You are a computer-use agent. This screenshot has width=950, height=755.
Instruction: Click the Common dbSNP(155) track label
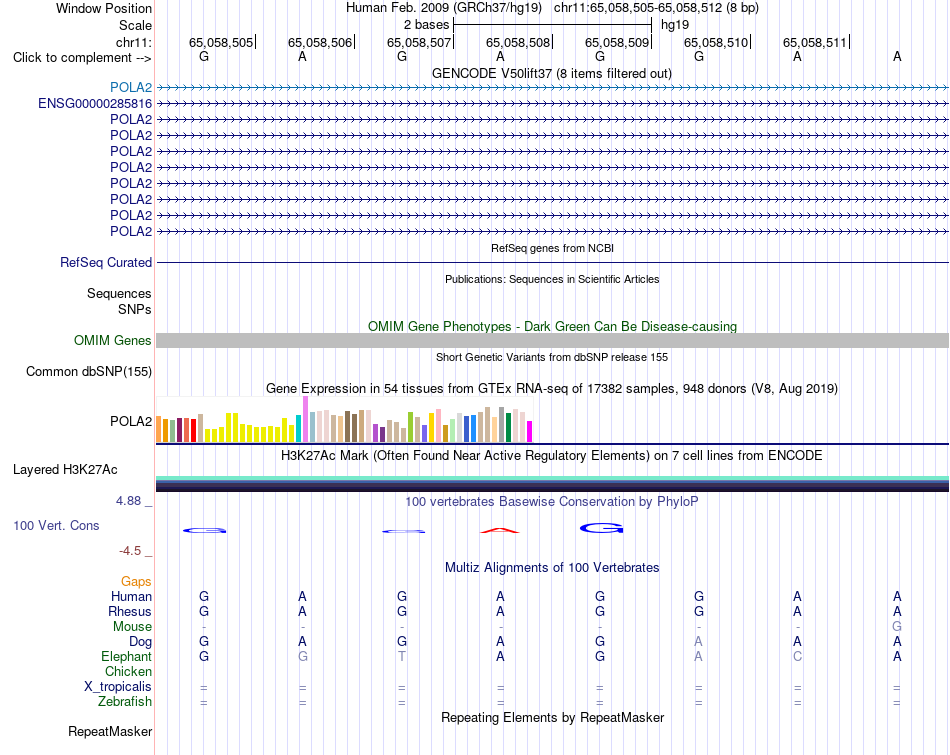click(x=89, y=371)
